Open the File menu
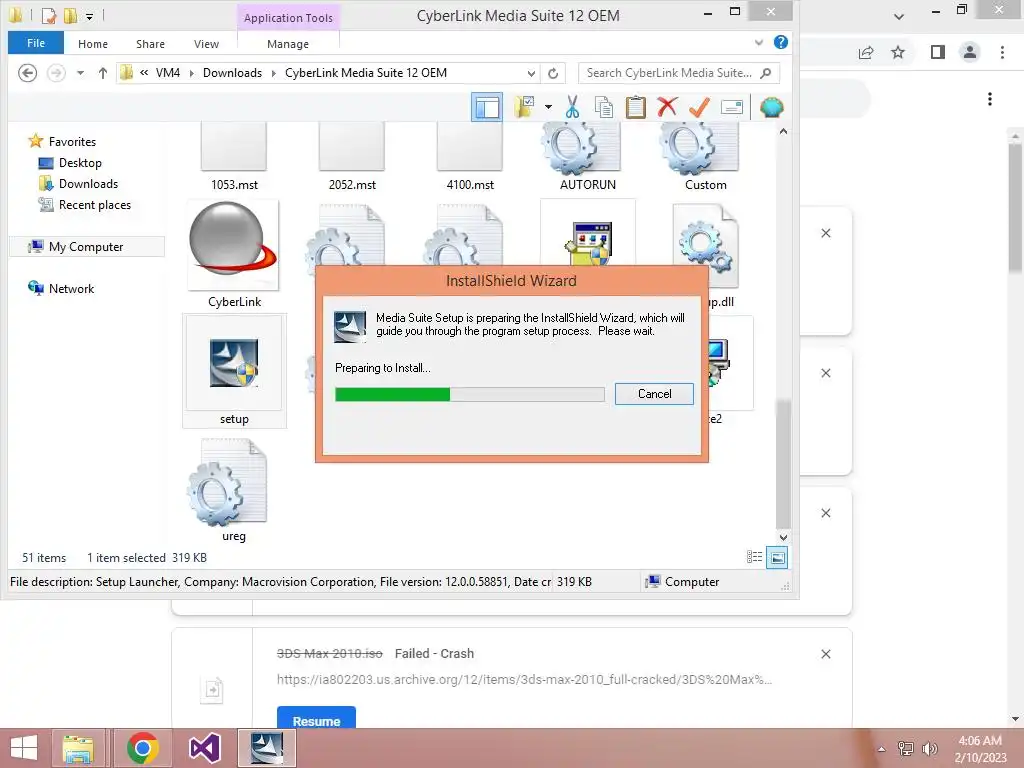Viewport: 1024px width, 768px height. click(36, 43)
